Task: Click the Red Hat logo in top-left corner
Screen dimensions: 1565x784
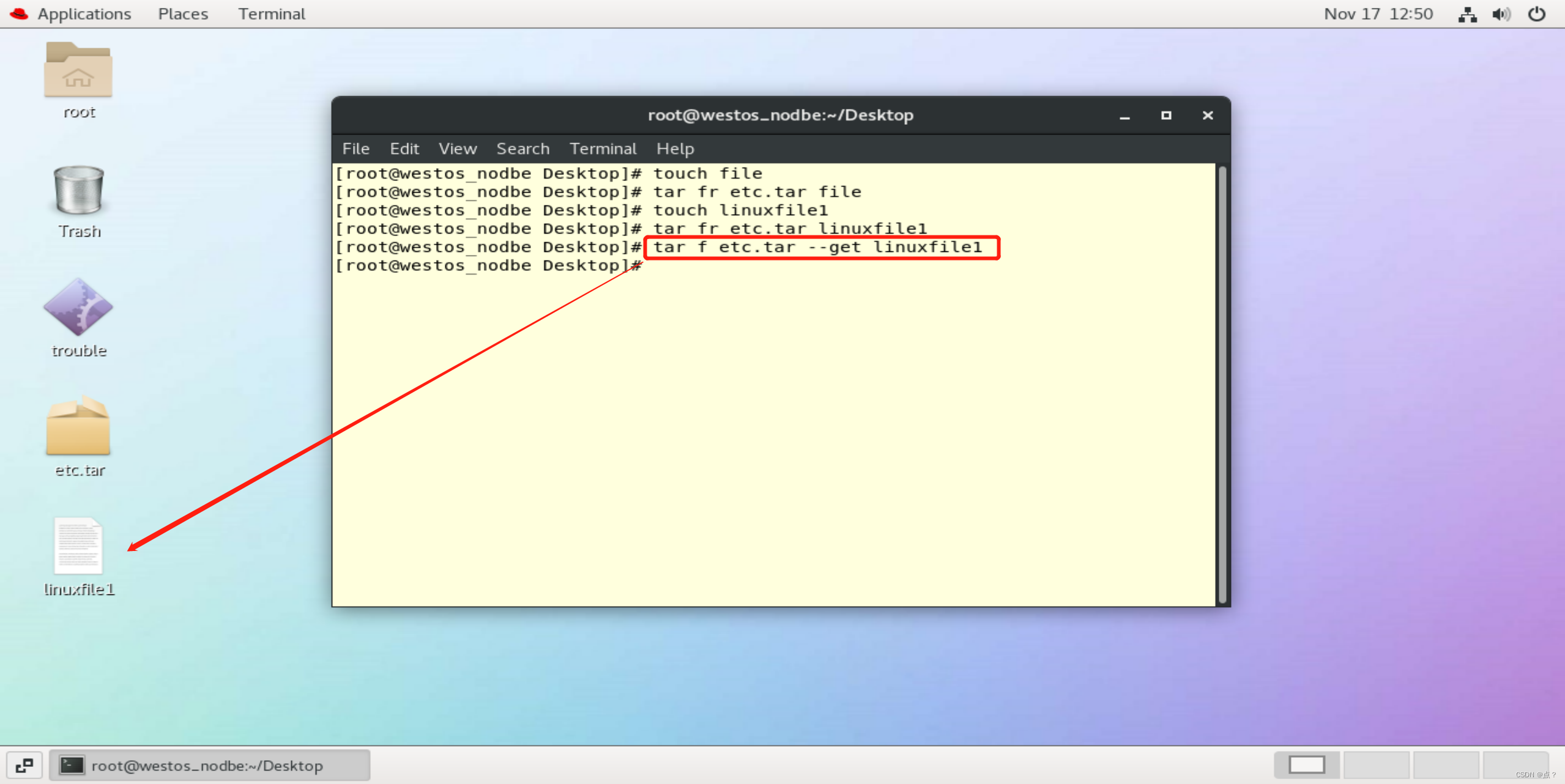Action: coord(18,13)
